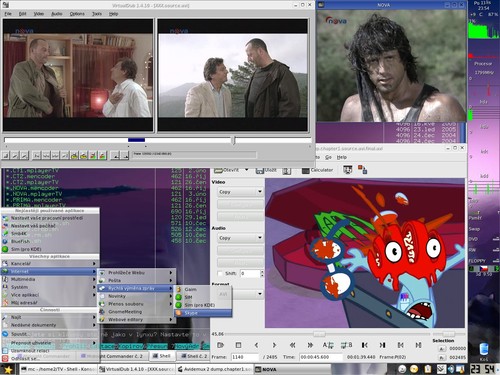Screen dimensions: 500x375
Task: Click VirtualDub seek bar slider handle
Action: (234, 140)
